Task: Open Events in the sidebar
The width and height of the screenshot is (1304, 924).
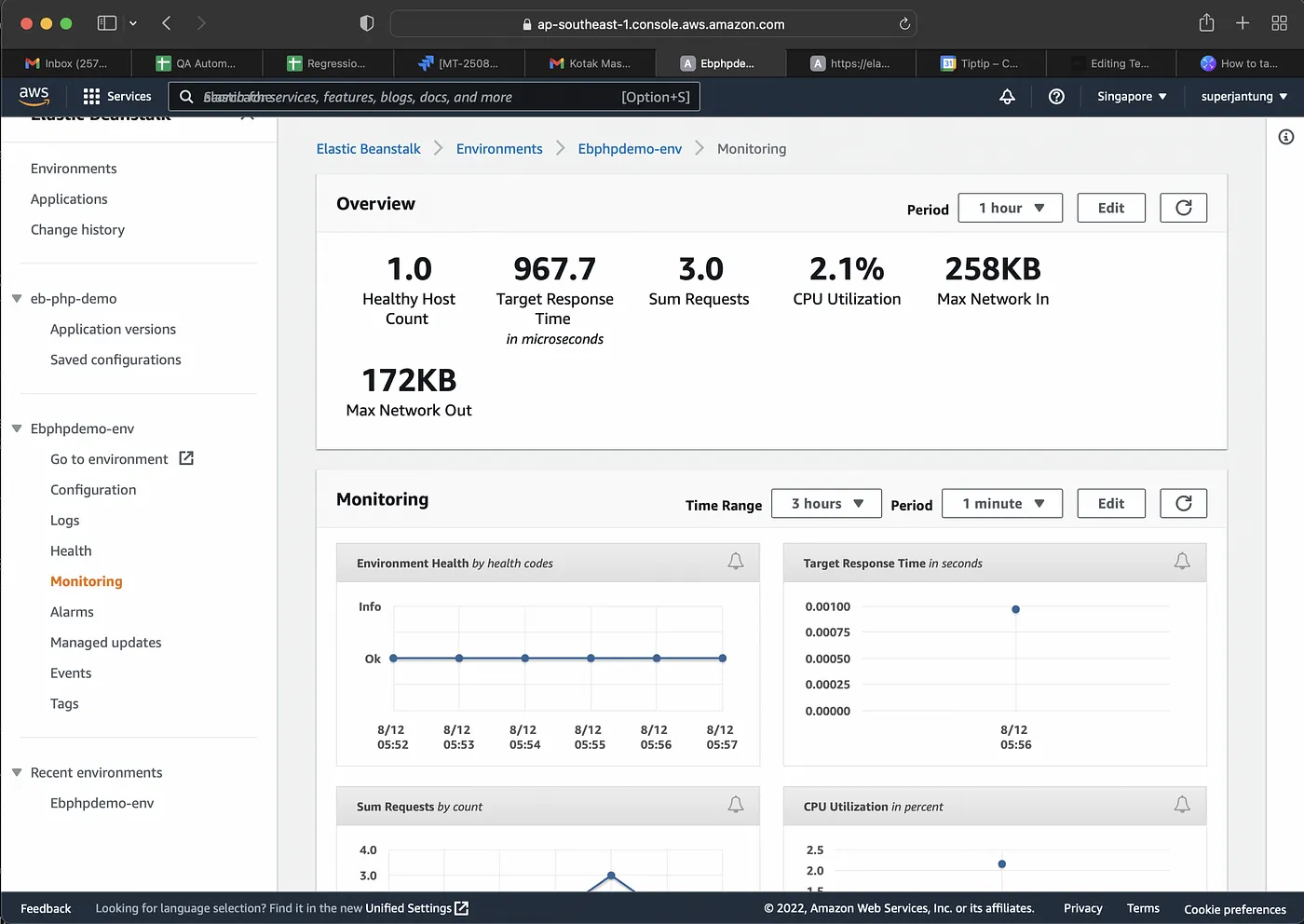Action: click(71, 673)
